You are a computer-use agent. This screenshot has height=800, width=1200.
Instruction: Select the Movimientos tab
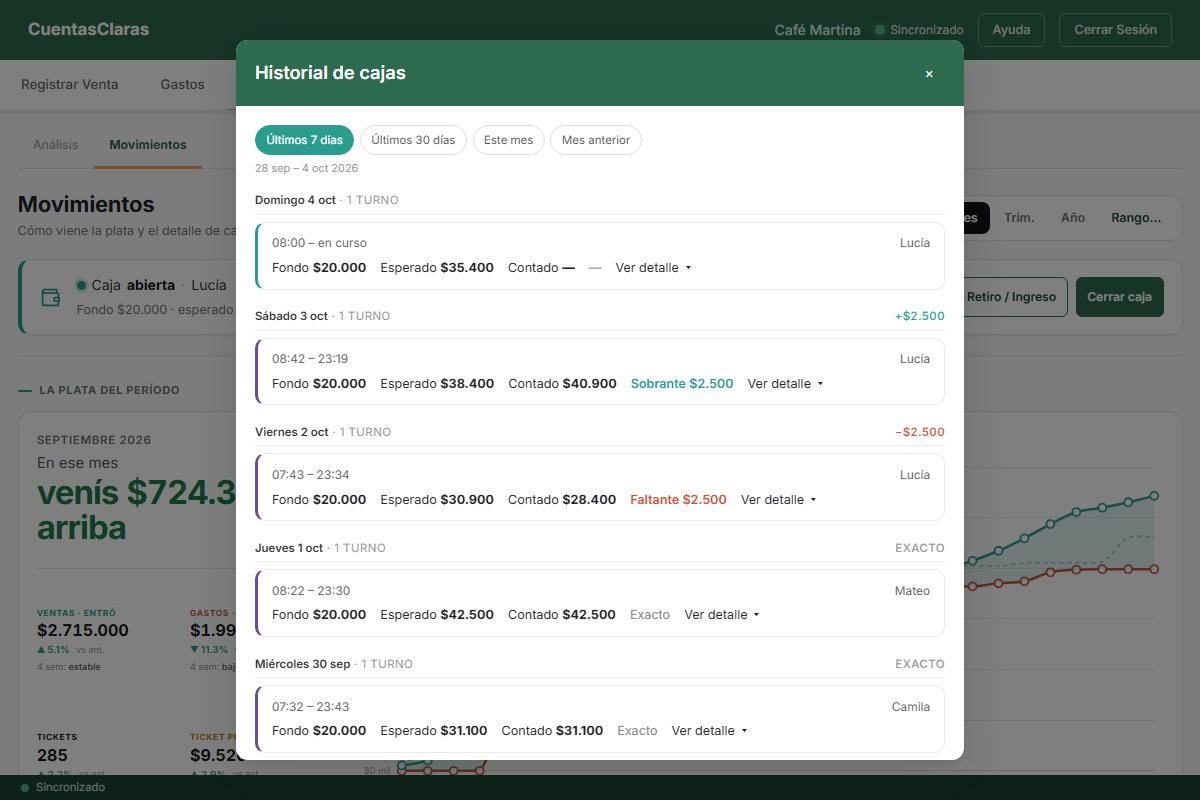(148, 145)
